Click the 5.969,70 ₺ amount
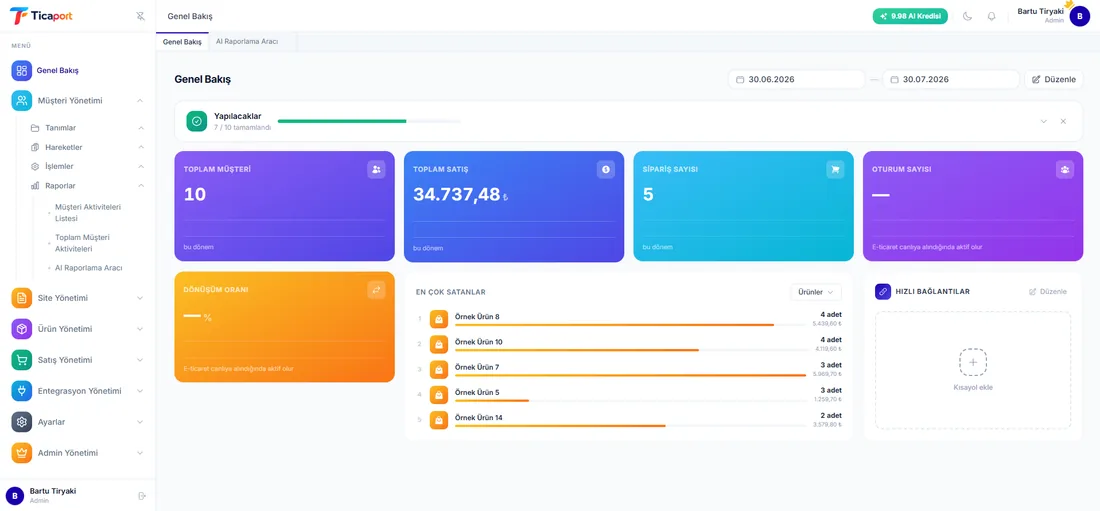Screen dimensions: 1100x511 pyautogui.click(x=827, y=374)
